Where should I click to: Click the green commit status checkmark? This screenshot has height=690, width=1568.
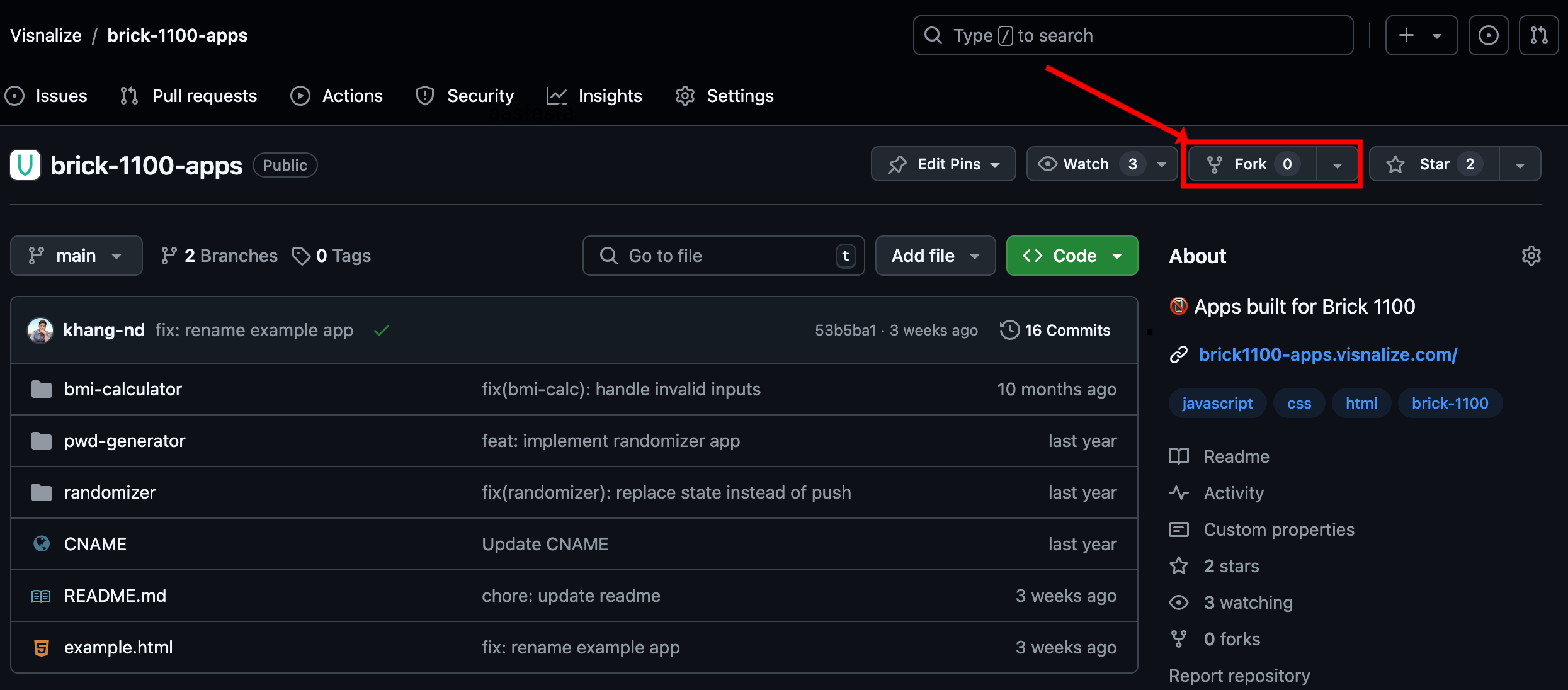pyautogui.click(x=381, y=331)
